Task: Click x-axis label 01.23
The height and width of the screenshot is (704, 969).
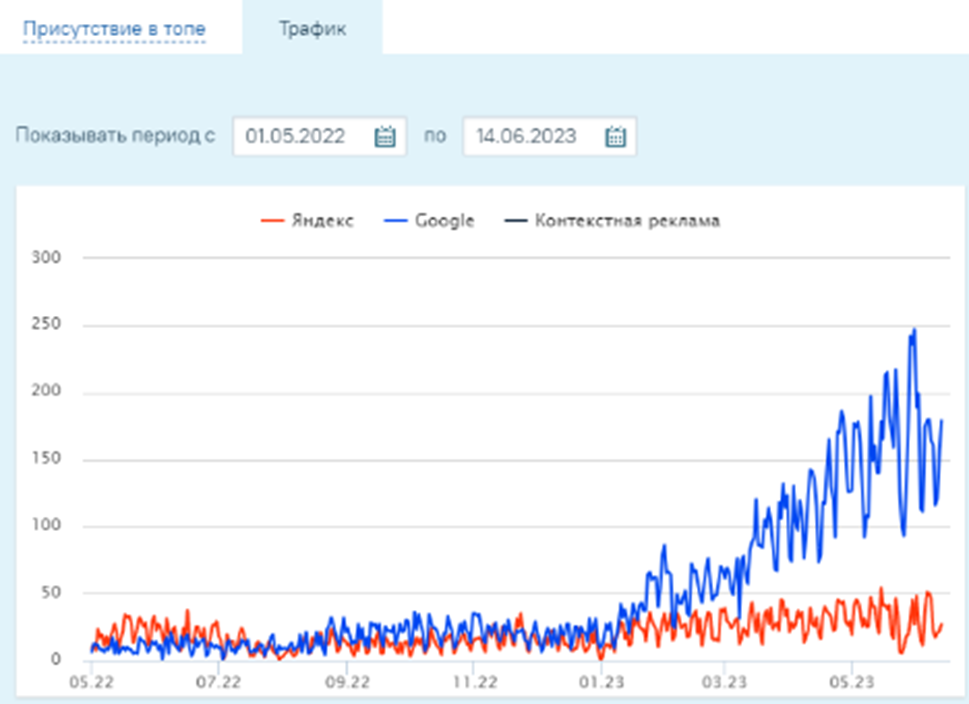Action: click(601, 682)
